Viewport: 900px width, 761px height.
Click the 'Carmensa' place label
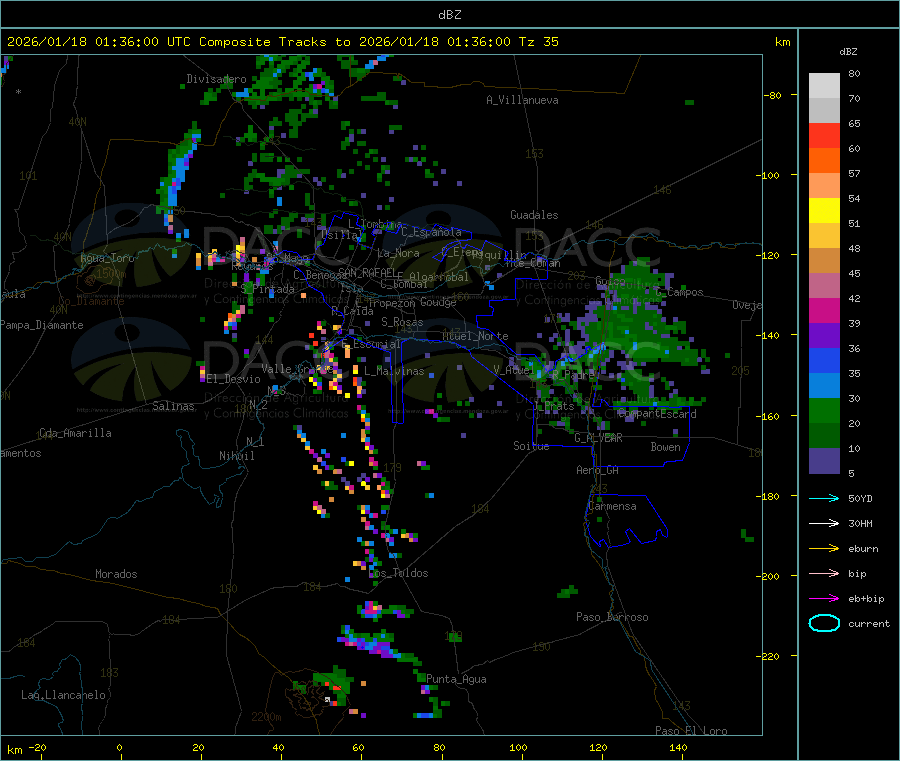[x=612, y=506]
